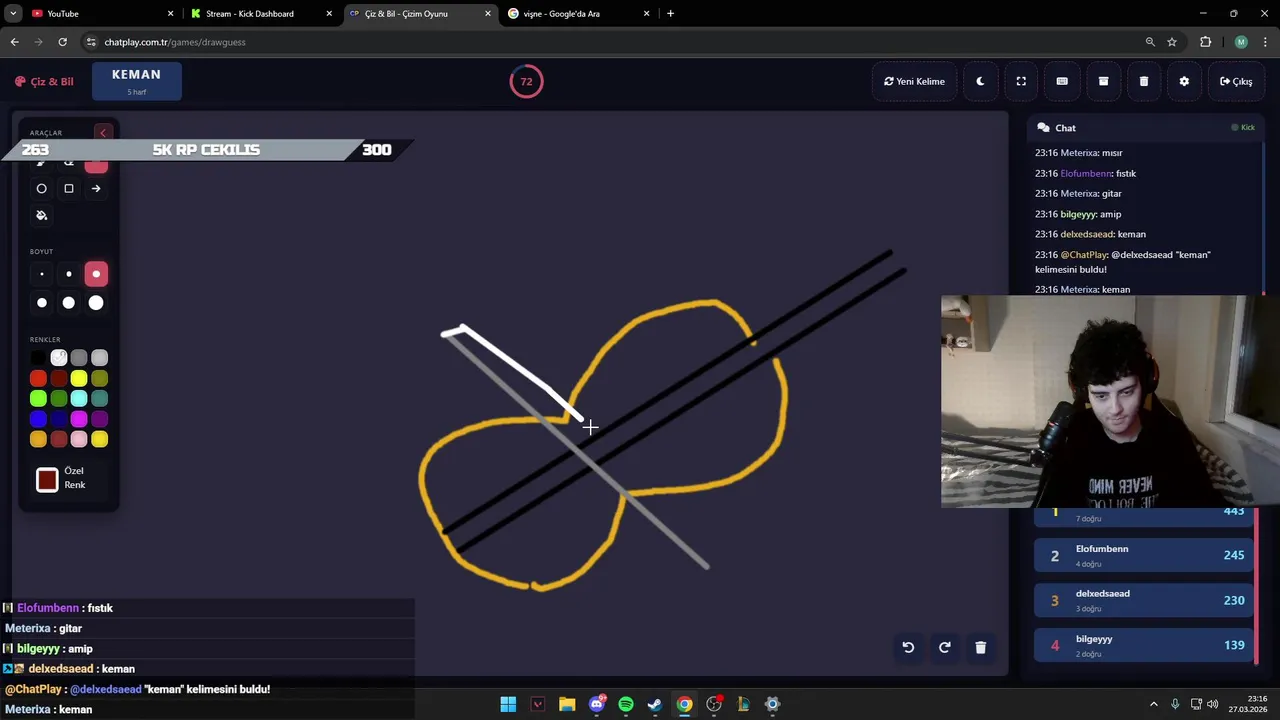
Task: Open the browser extensions menu
Action: pos(1205,42)
